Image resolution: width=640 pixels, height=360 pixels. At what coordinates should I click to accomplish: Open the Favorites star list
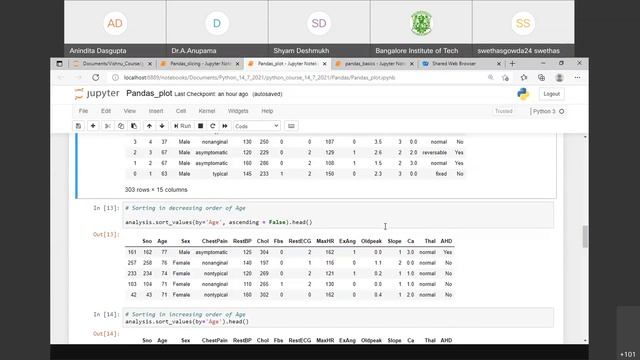[524, 78]
